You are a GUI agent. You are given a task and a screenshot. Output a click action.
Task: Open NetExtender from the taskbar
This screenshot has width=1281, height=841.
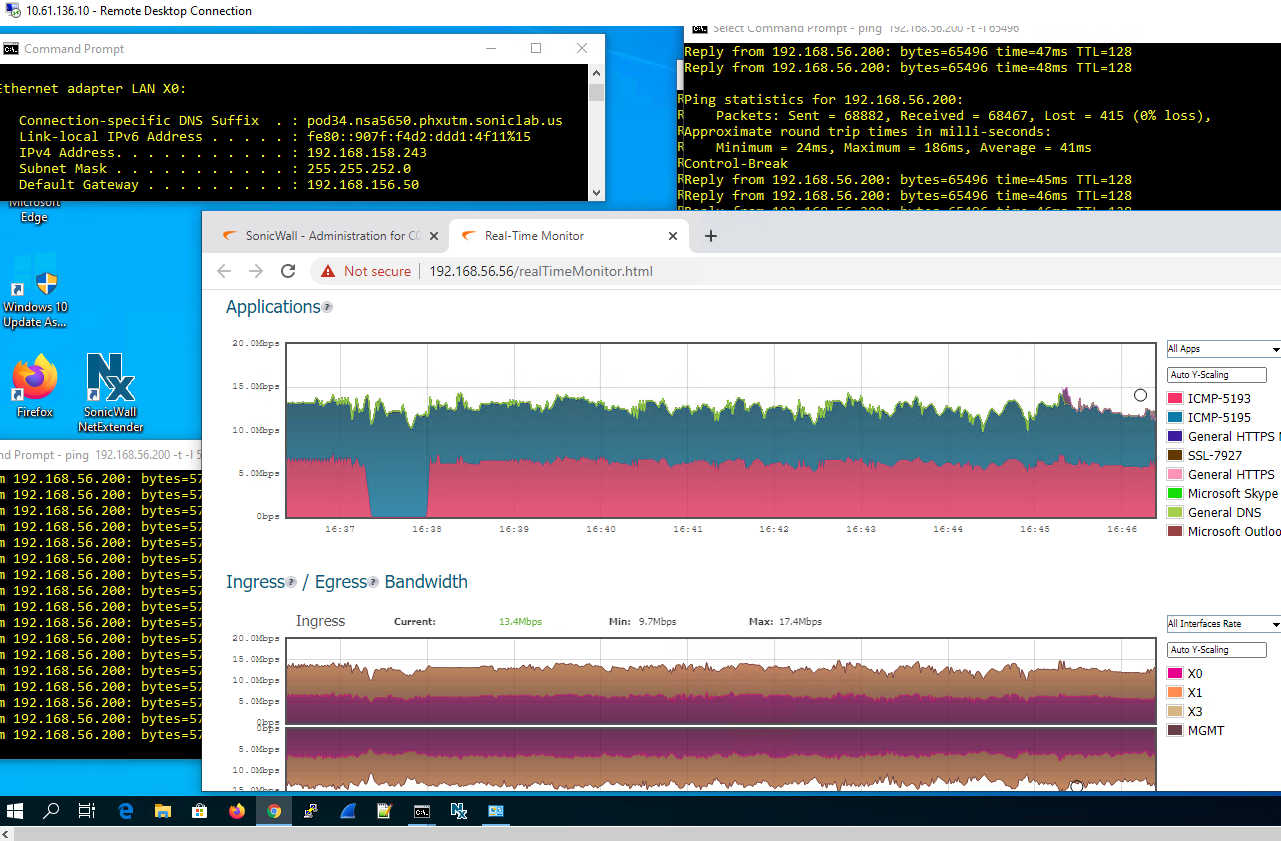[459, 811]
